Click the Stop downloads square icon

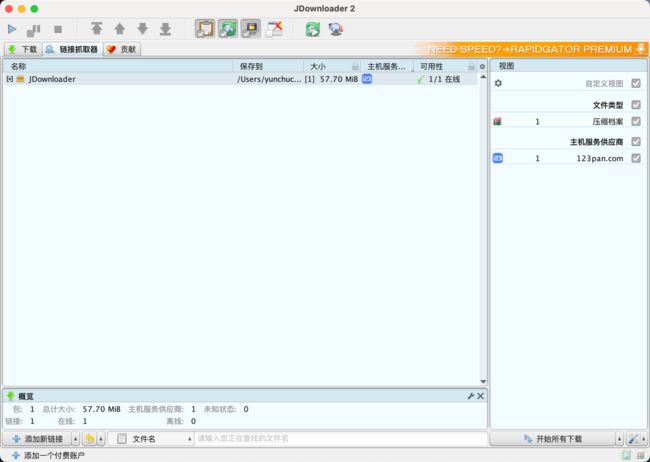pyautogui.click(x=57, y=29)
